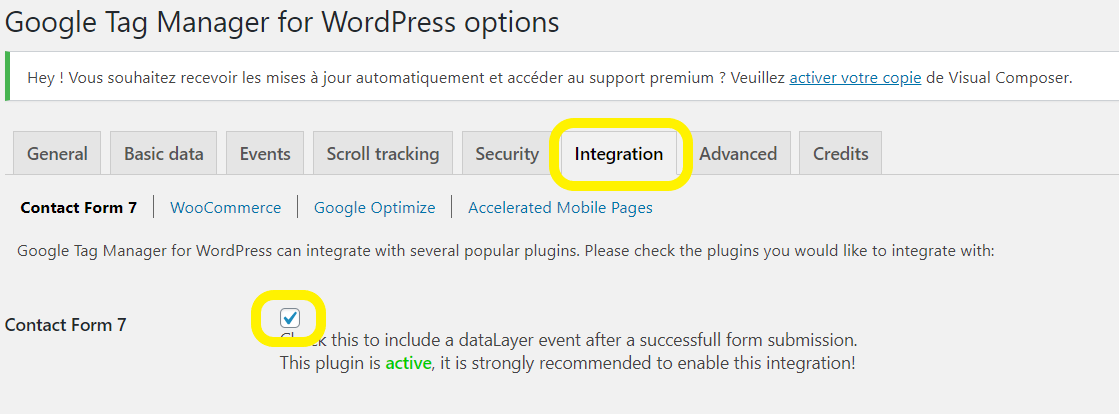This screenshot has width=1119, height=414.
Task: Click the "activer votre copie" link
Action: pyautogui.click(x=855, y=77)
